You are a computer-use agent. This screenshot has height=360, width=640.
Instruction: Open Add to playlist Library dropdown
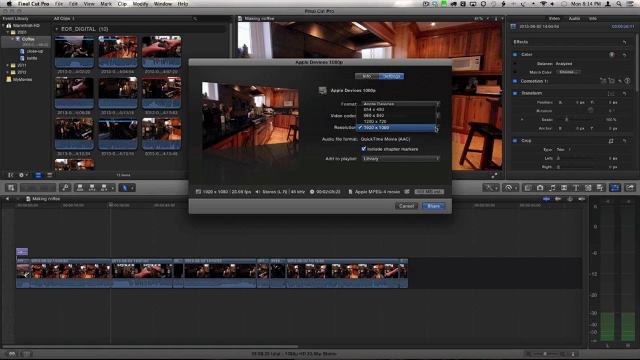click(400, 158)
